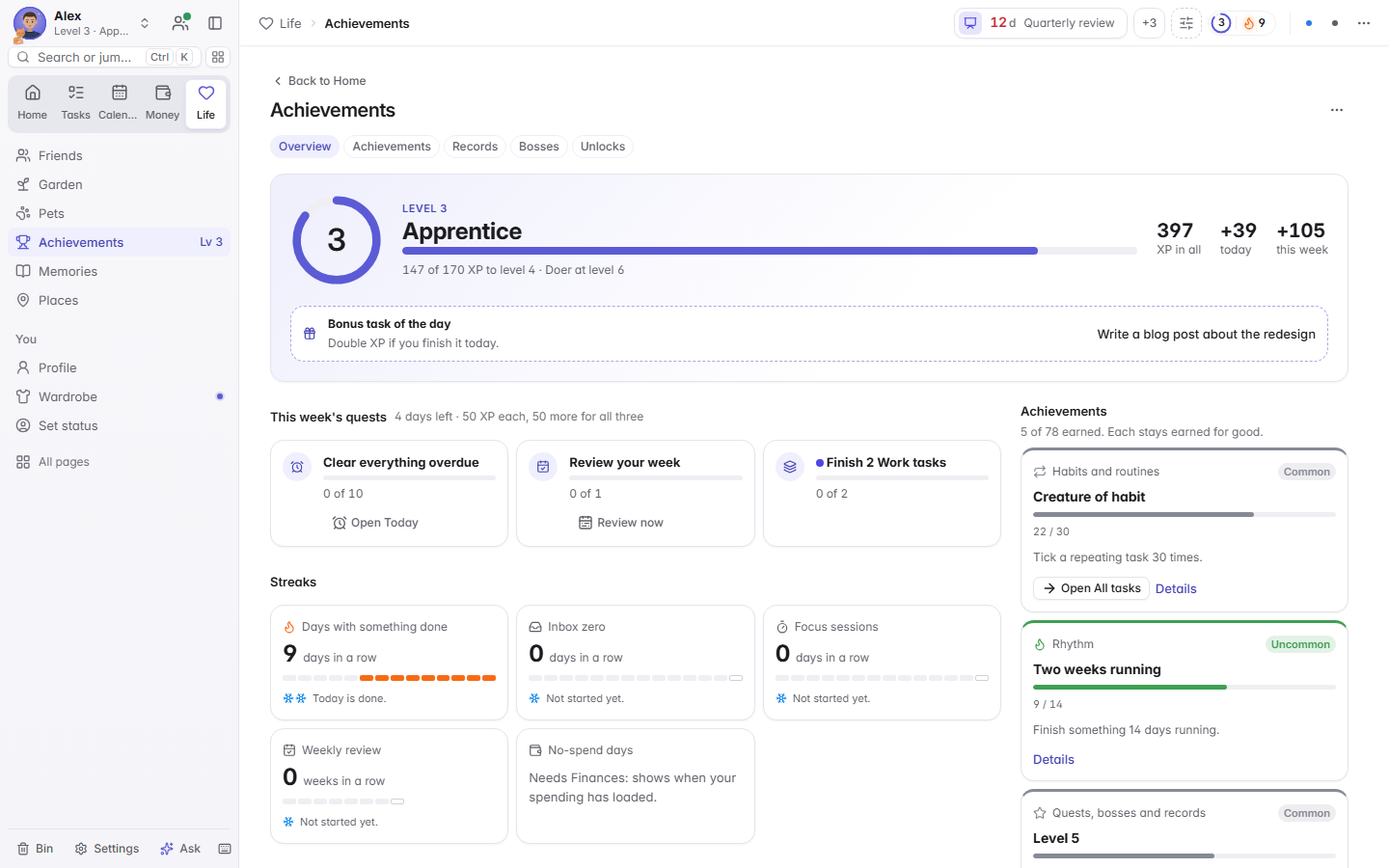Open All pages in sidebar
Image resolution: width=1389 pixels, height=868 pixels.
coord(120,462)
